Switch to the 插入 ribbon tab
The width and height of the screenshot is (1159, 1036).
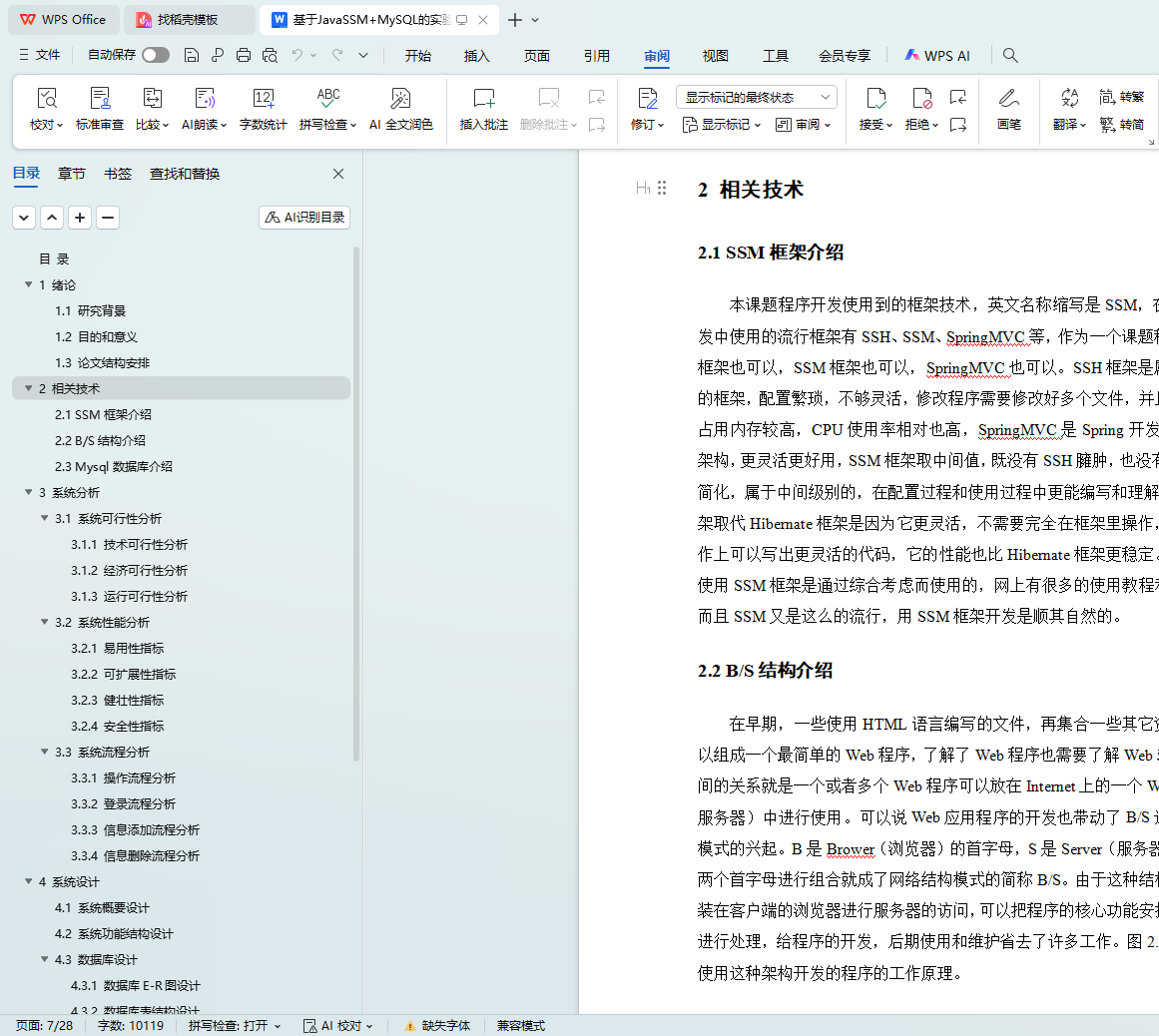pyautogui.click(x=477, y=56)
